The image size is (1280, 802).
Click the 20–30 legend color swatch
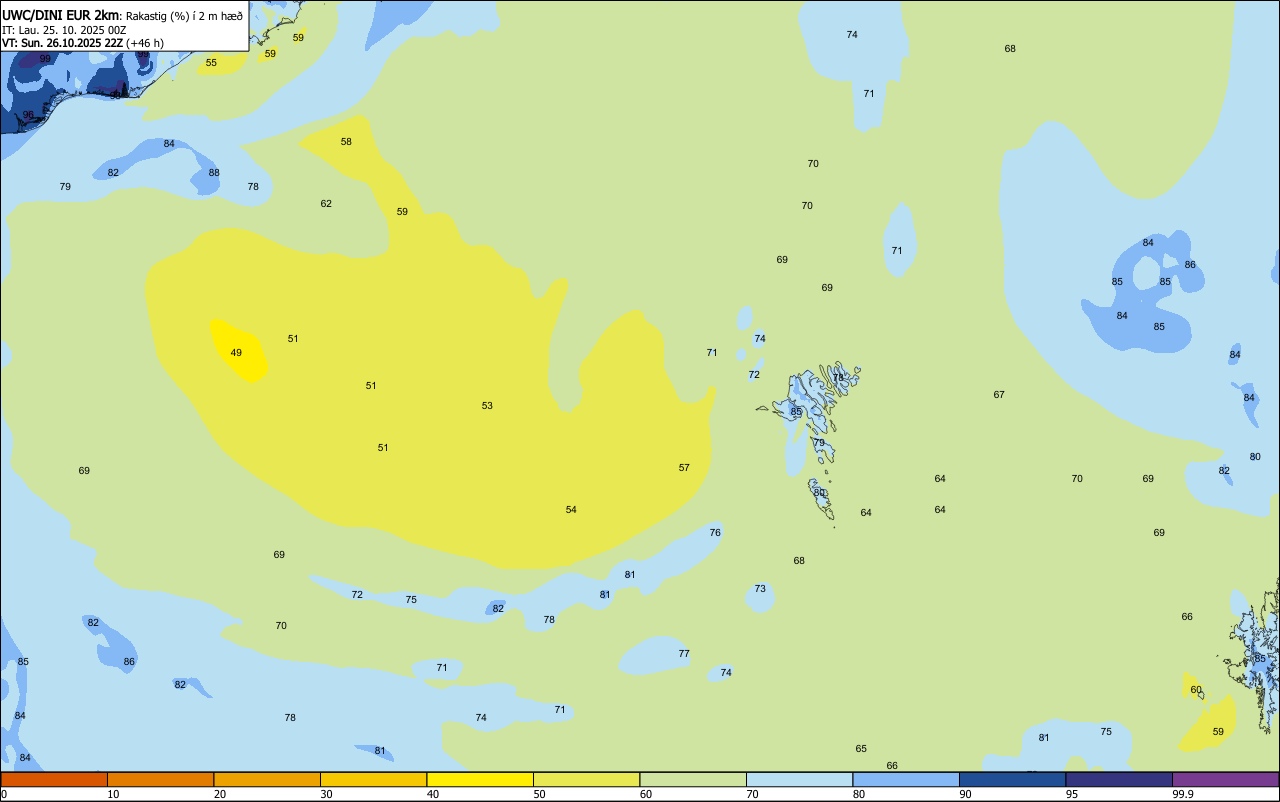267,779
